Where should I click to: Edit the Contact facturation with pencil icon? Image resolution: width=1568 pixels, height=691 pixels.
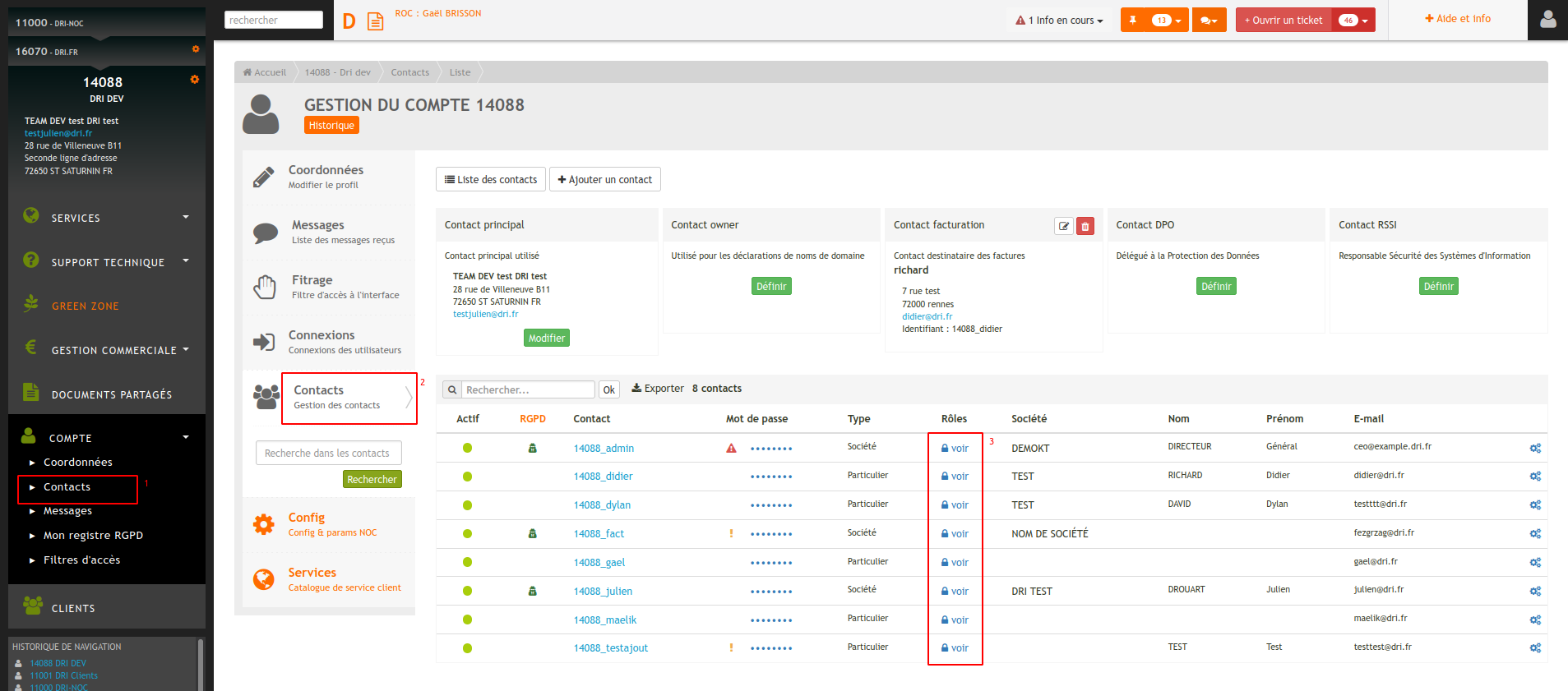coord(1064,226)
